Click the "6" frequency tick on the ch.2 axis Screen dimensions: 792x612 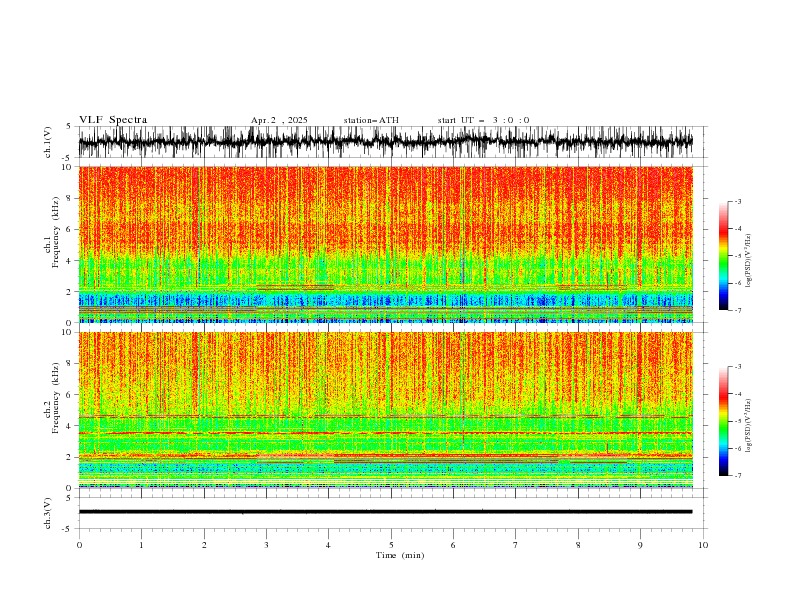[x=70, y=394]
